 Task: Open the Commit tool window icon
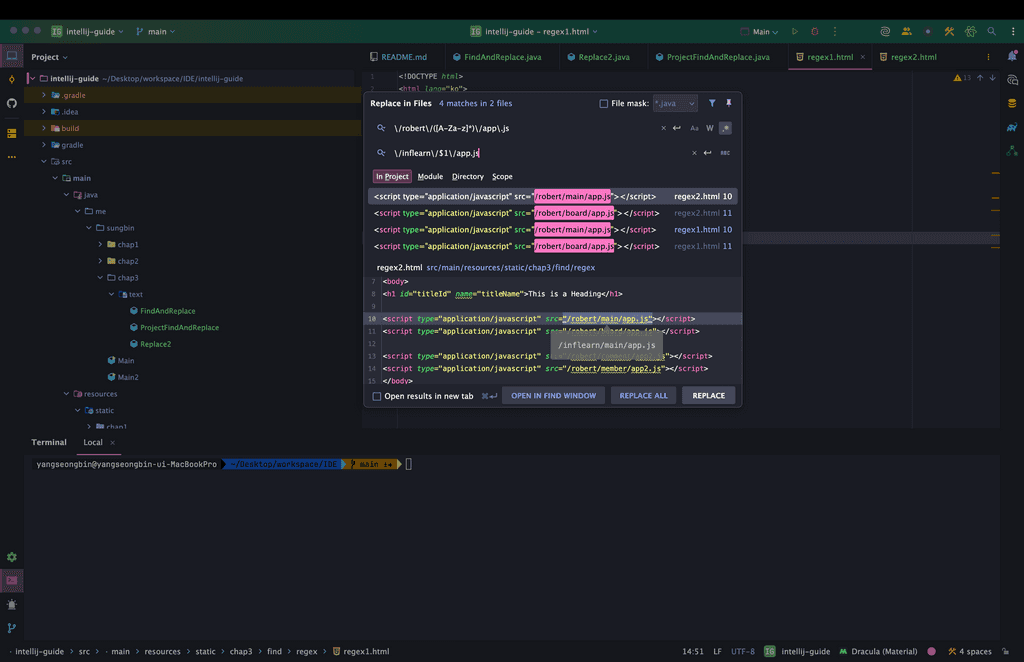12,79
